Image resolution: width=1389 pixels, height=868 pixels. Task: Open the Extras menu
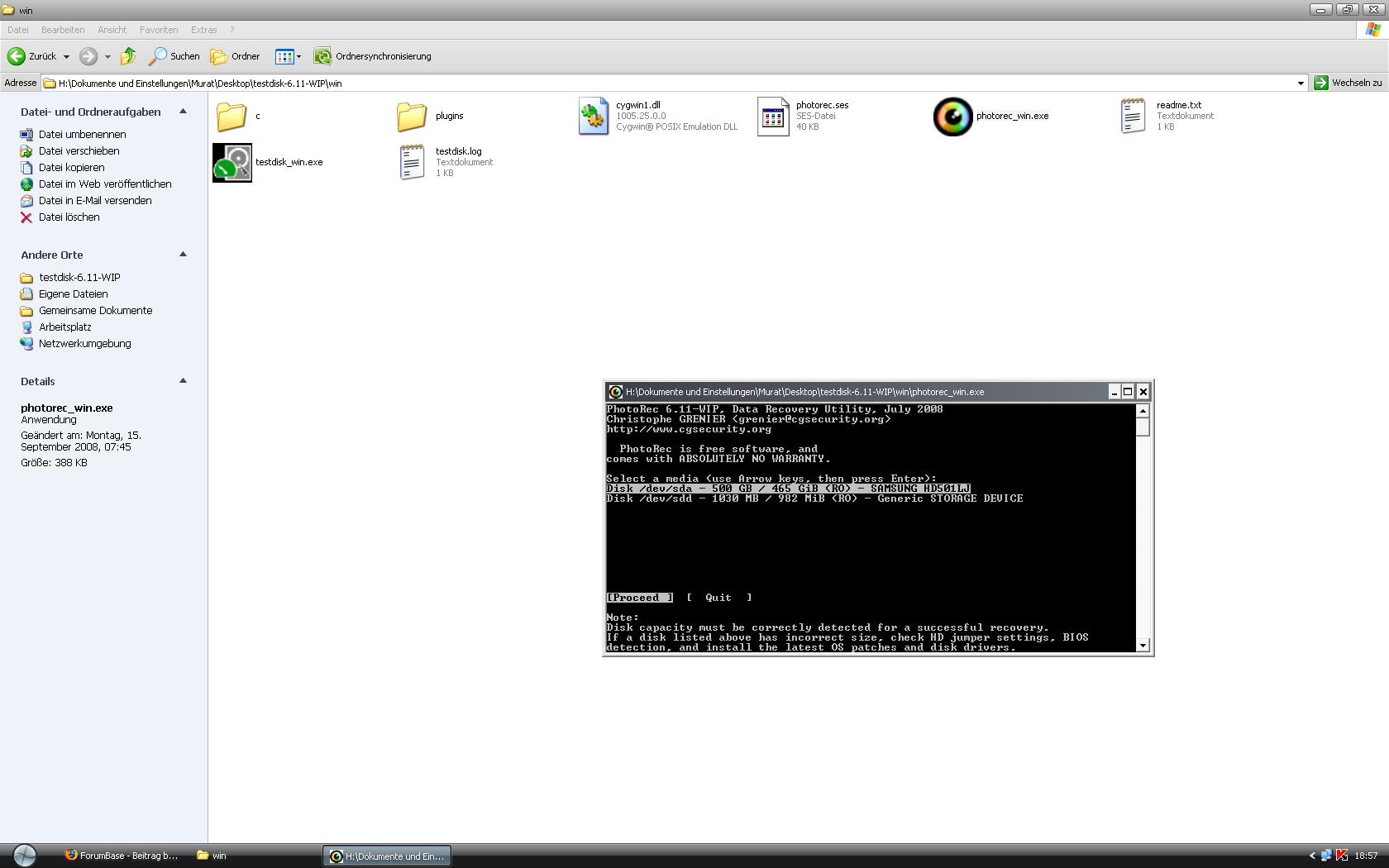click(204, 30)
